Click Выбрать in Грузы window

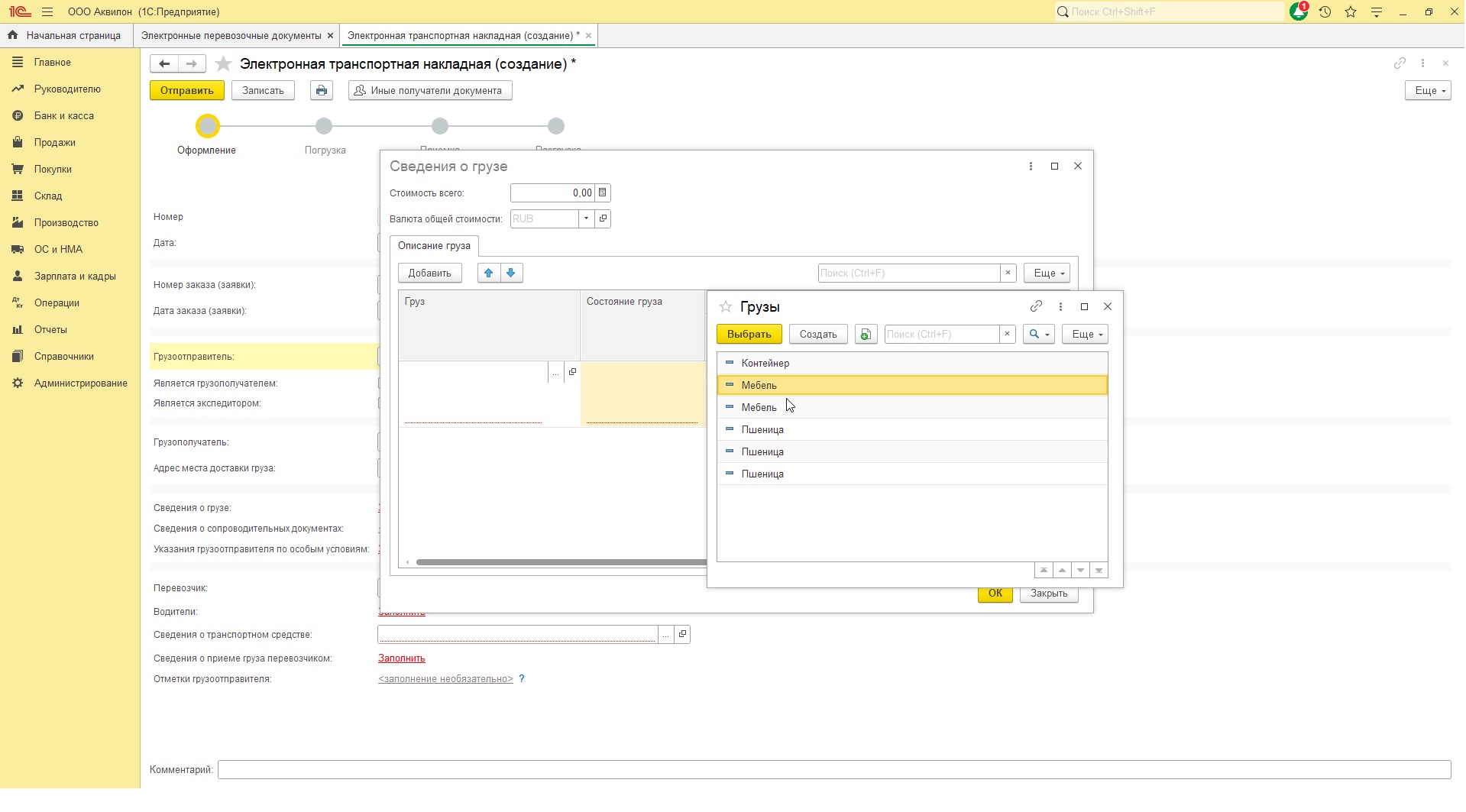coord(749,335)
